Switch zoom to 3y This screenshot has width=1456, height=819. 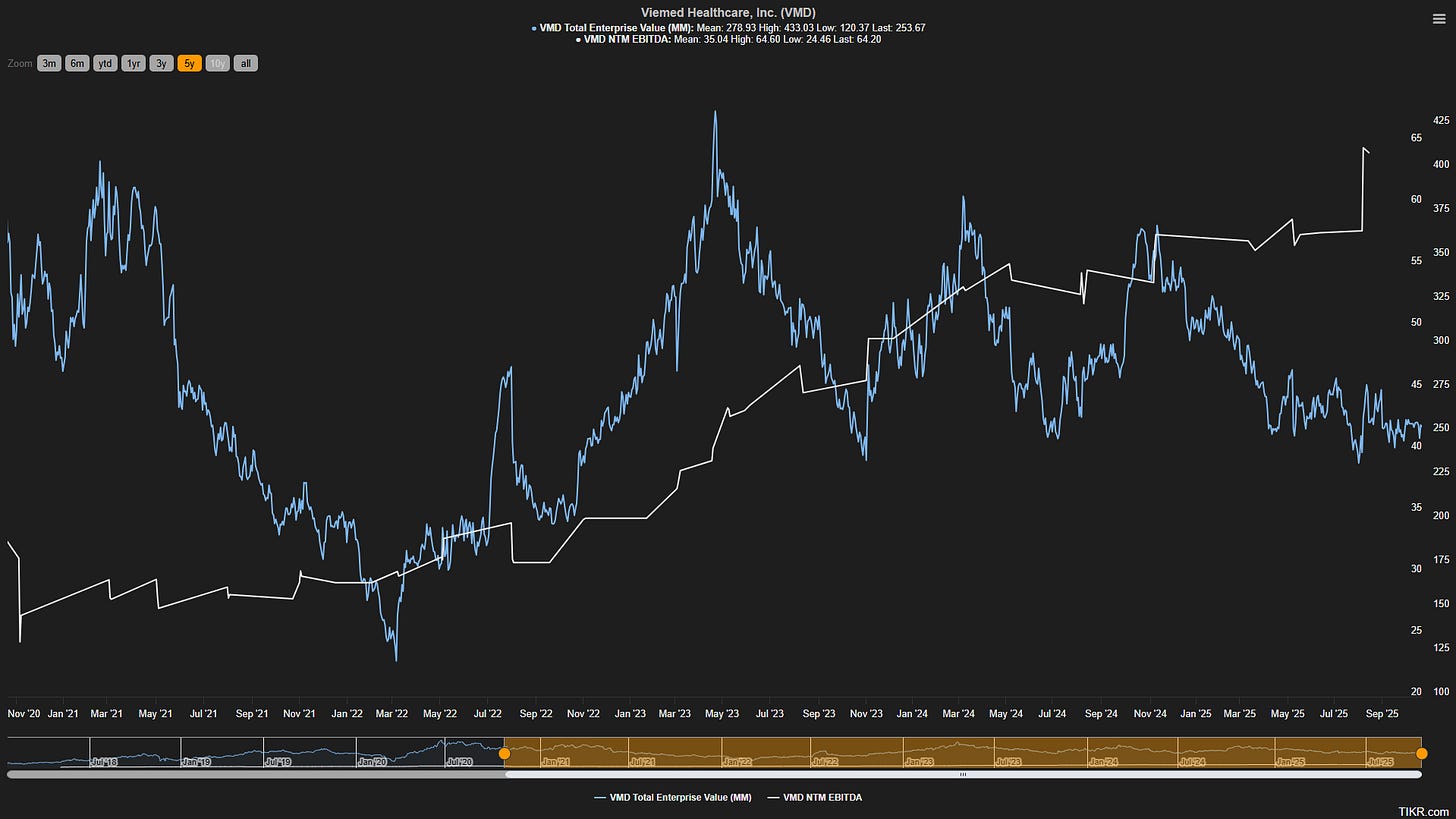click(161, 63)
